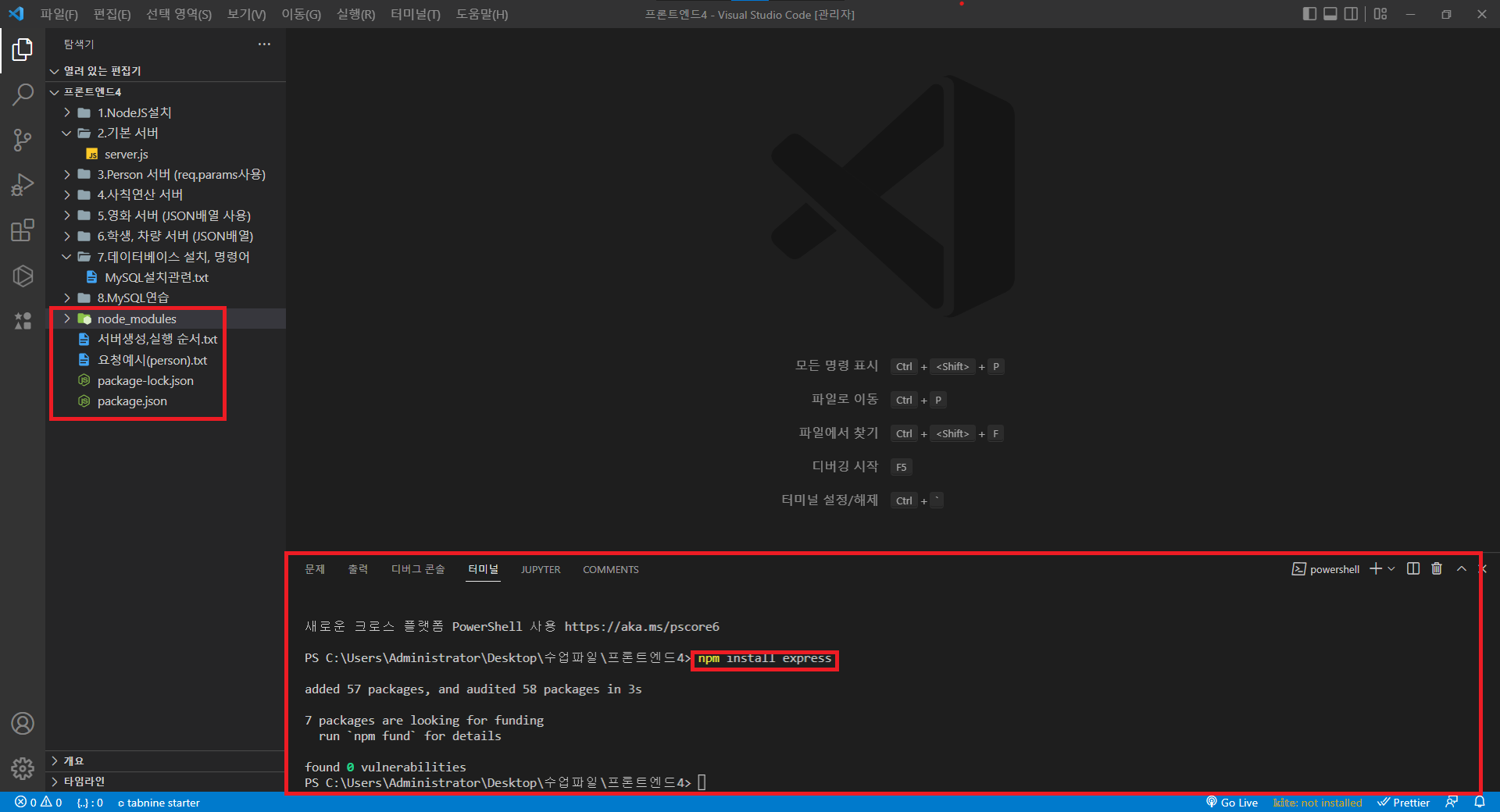Click Go Live in status bar

tap(1232, 803)
